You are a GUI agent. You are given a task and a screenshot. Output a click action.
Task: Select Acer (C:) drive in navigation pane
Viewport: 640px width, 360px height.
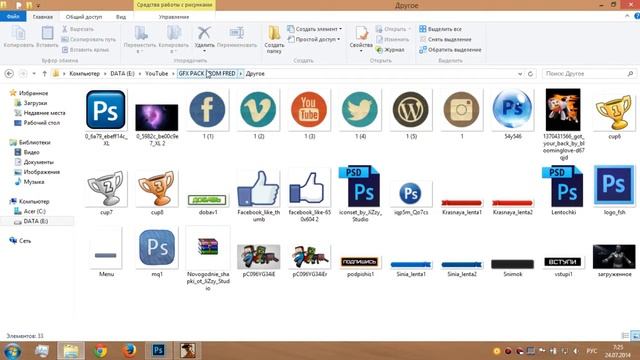point(35,211)
